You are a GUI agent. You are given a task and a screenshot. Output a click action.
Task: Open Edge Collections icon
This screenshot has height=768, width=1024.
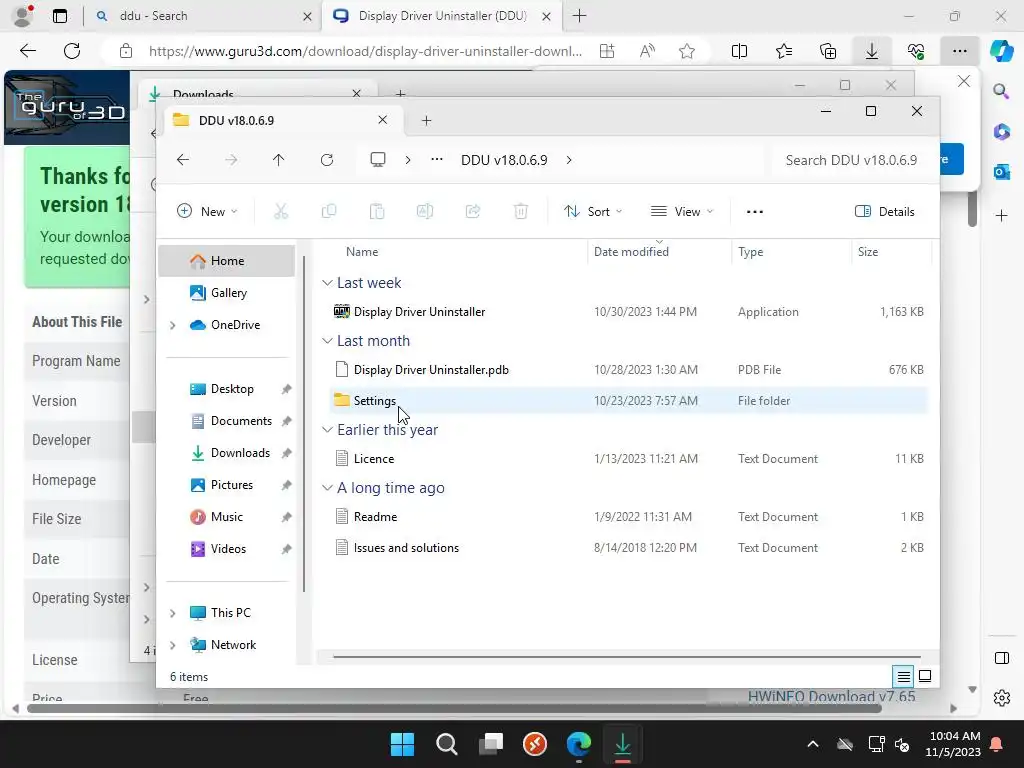point(827,51)
